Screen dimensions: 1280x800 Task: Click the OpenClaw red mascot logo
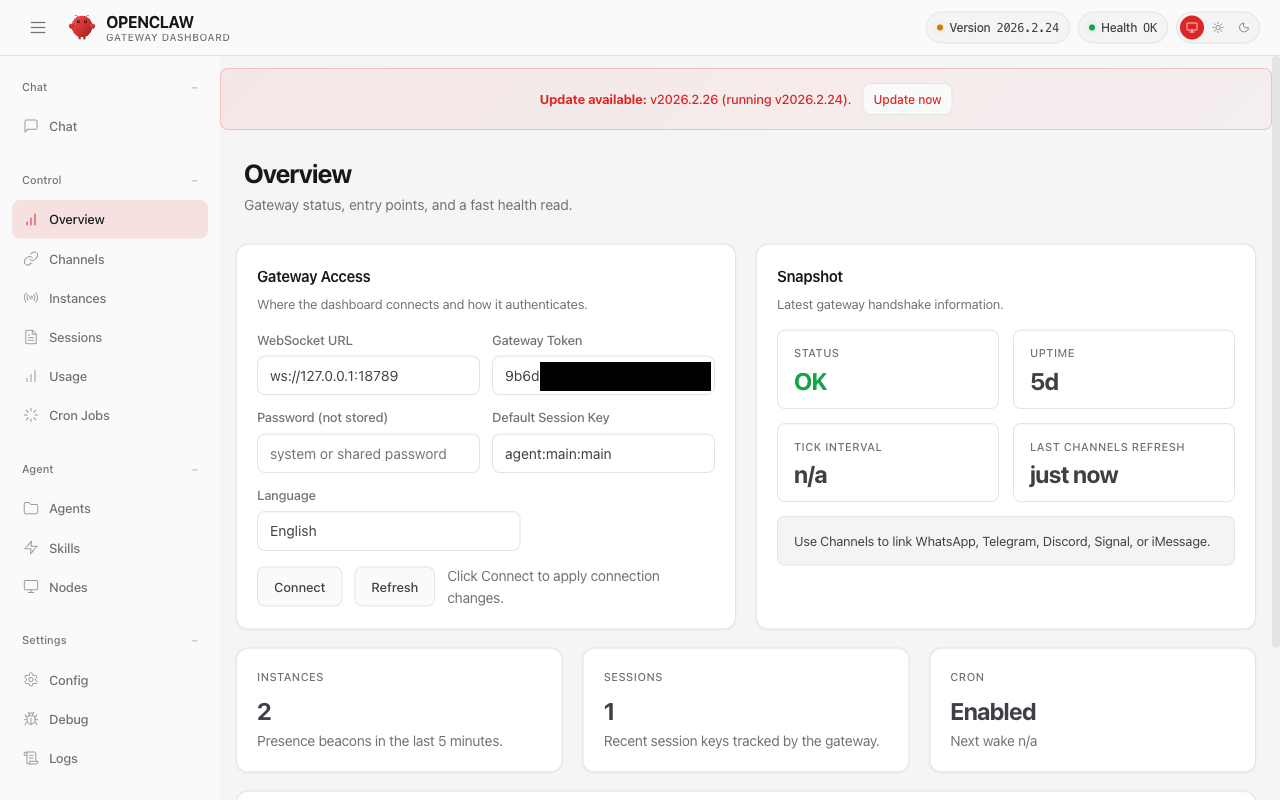(x=82, y=28)
